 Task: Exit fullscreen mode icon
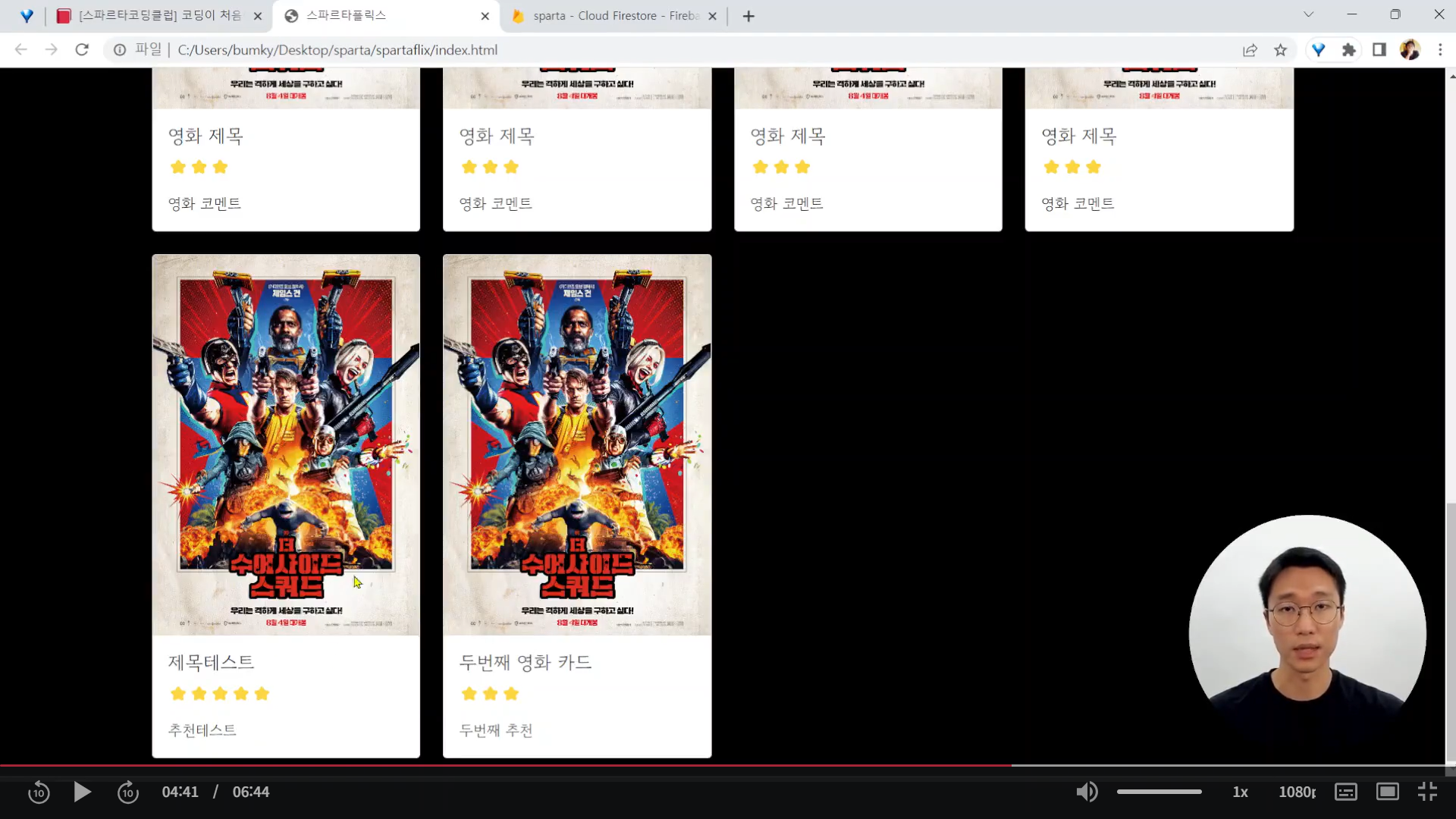tap(1427, 792)
